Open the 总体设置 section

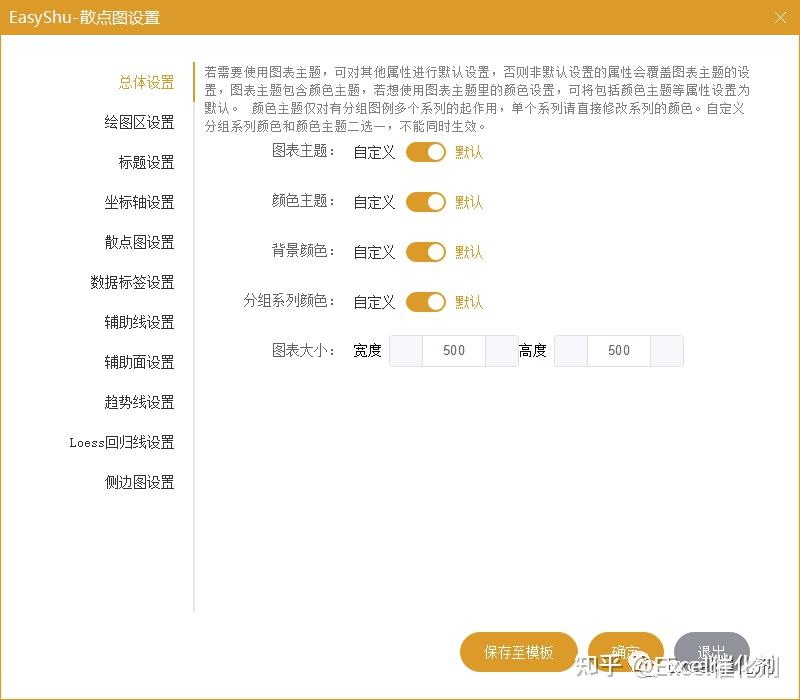tap(148, 82)
